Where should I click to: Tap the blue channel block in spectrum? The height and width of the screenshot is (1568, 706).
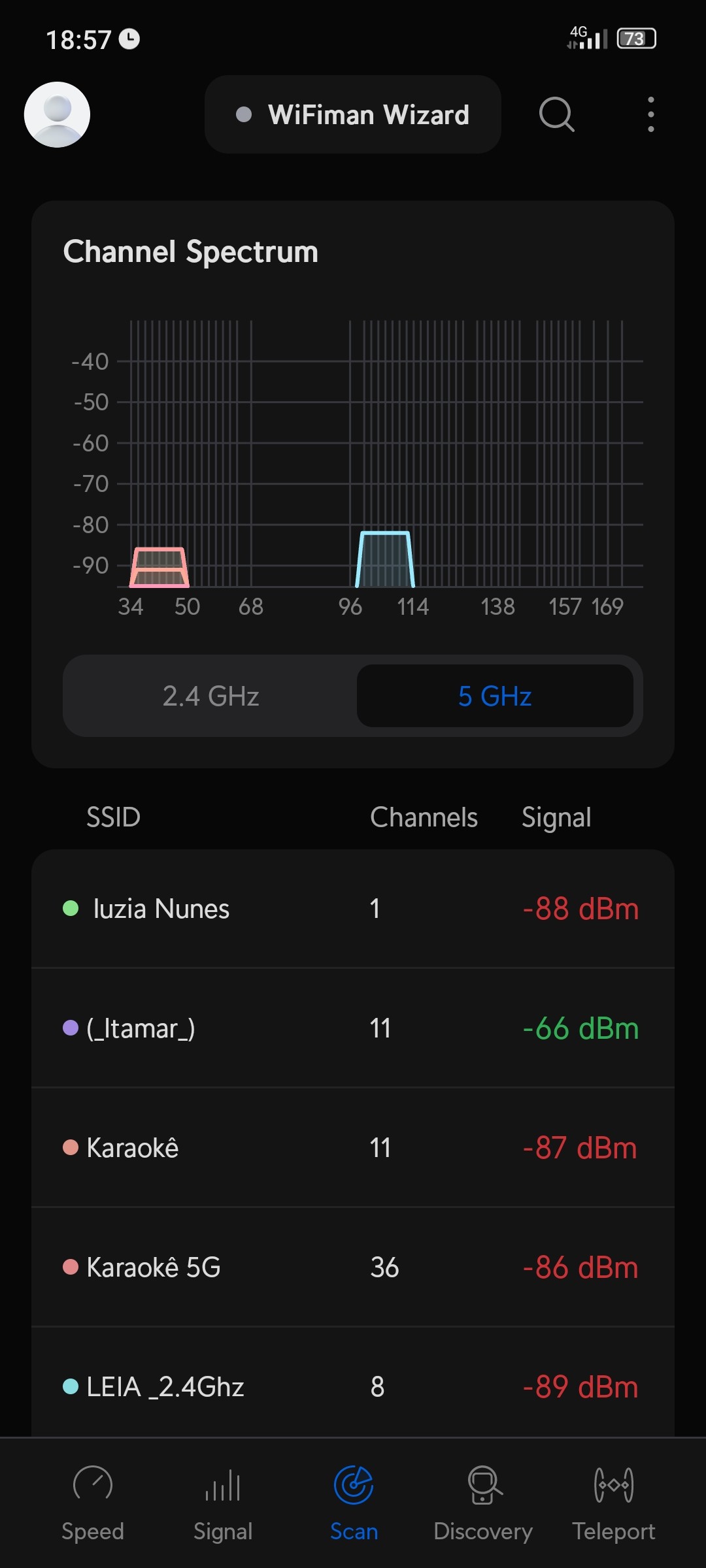pyautogui.click(x=385, y=560)
